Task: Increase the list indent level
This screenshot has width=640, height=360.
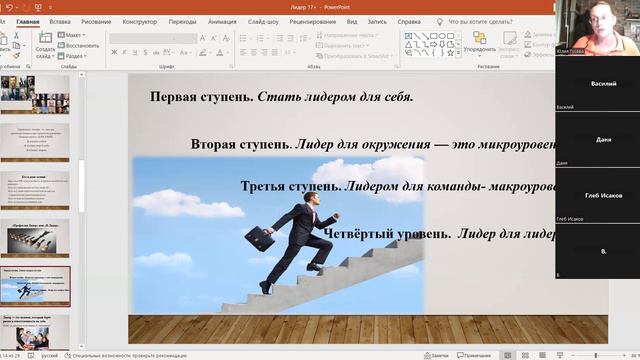Action: [x=290, y=38]
